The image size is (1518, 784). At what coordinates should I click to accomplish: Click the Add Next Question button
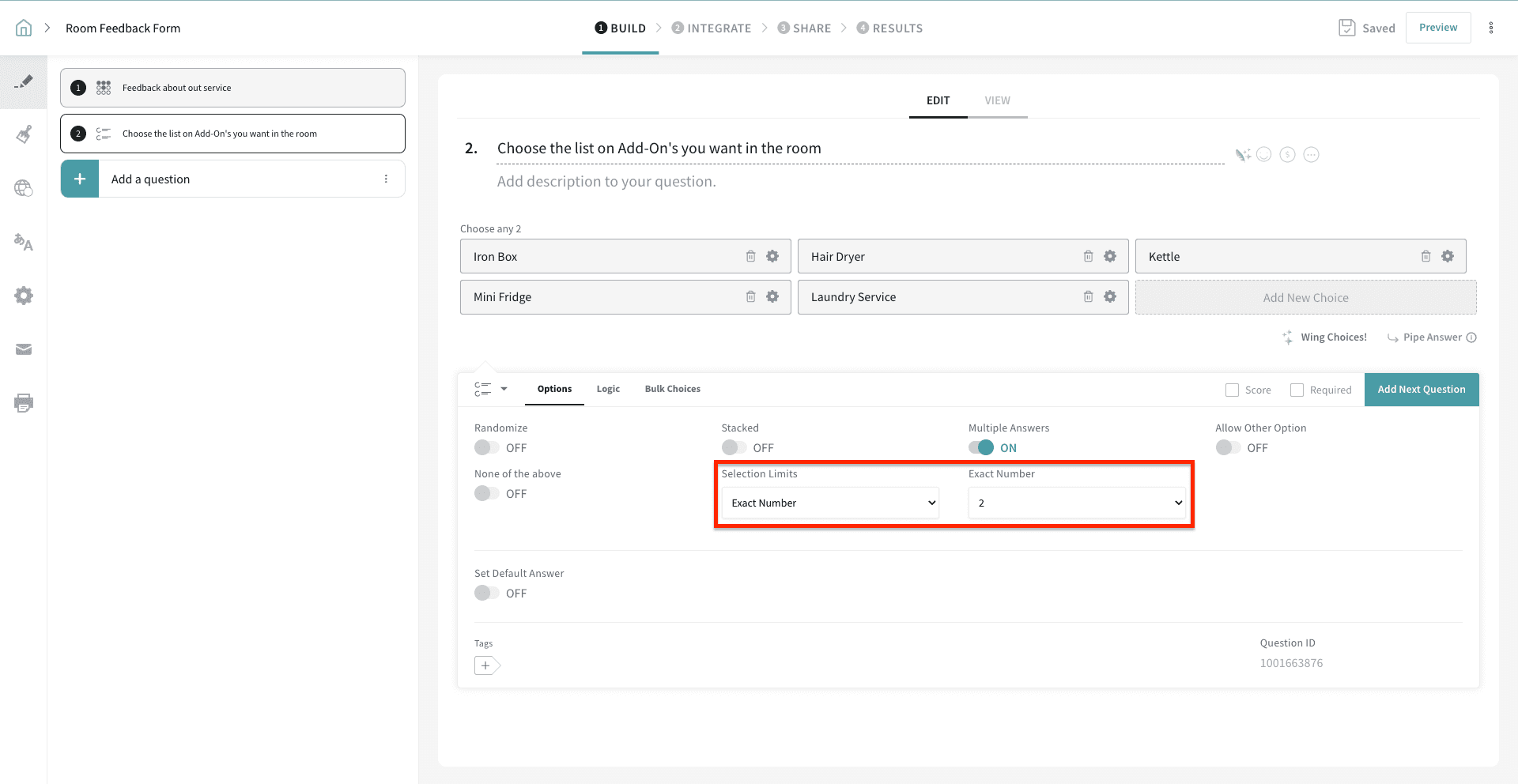[x=1421, y=390]
